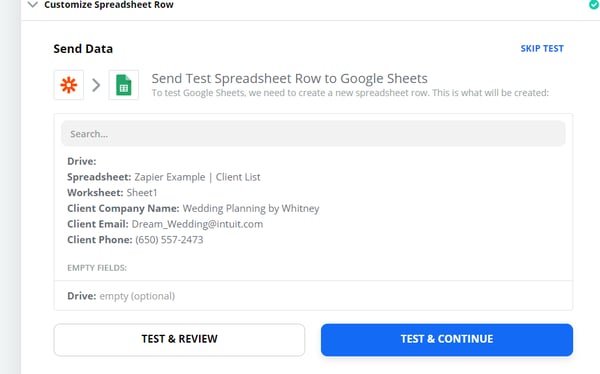The width and height of the screenshot is (600, 374).
Task: Click the TEST & REVIEW button
Action: pos(179,340)
